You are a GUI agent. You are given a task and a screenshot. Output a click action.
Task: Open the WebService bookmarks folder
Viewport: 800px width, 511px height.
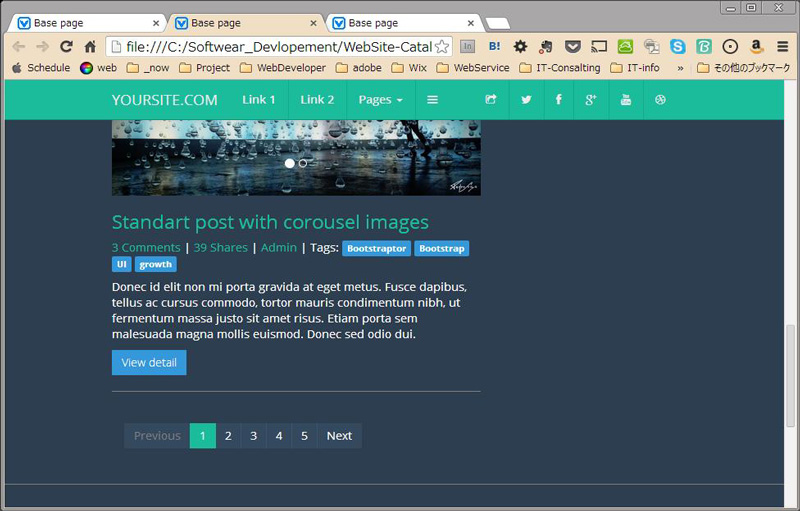coord(473,68)
